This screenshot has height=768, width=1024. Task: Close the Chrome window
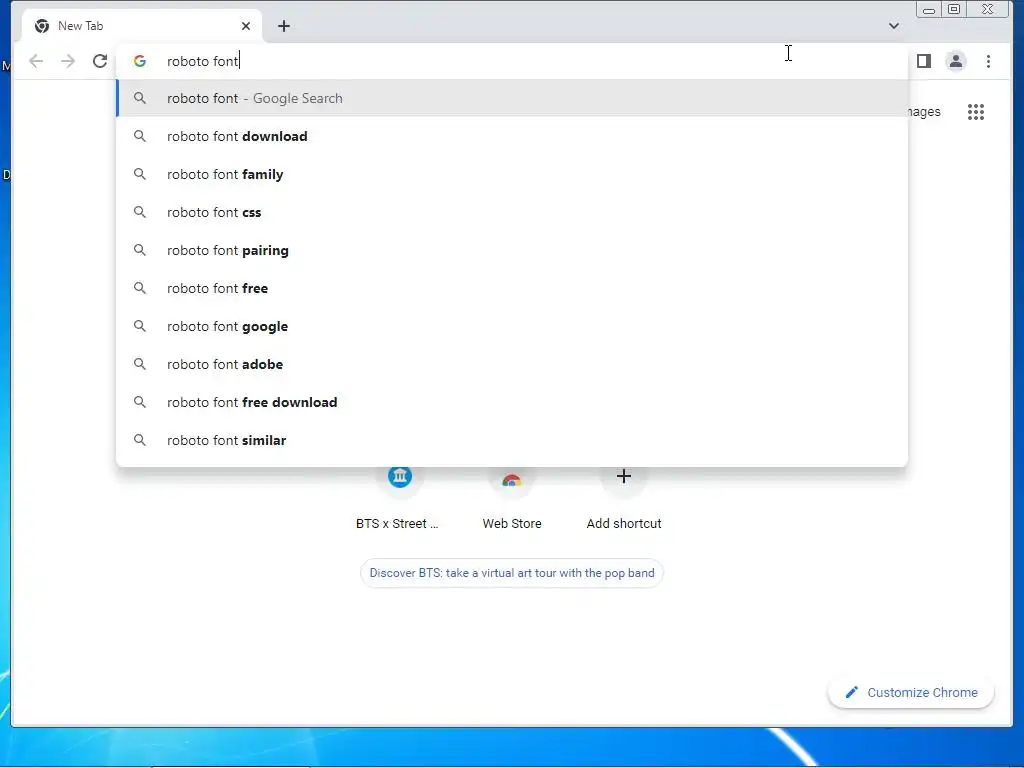click(987, 9)
